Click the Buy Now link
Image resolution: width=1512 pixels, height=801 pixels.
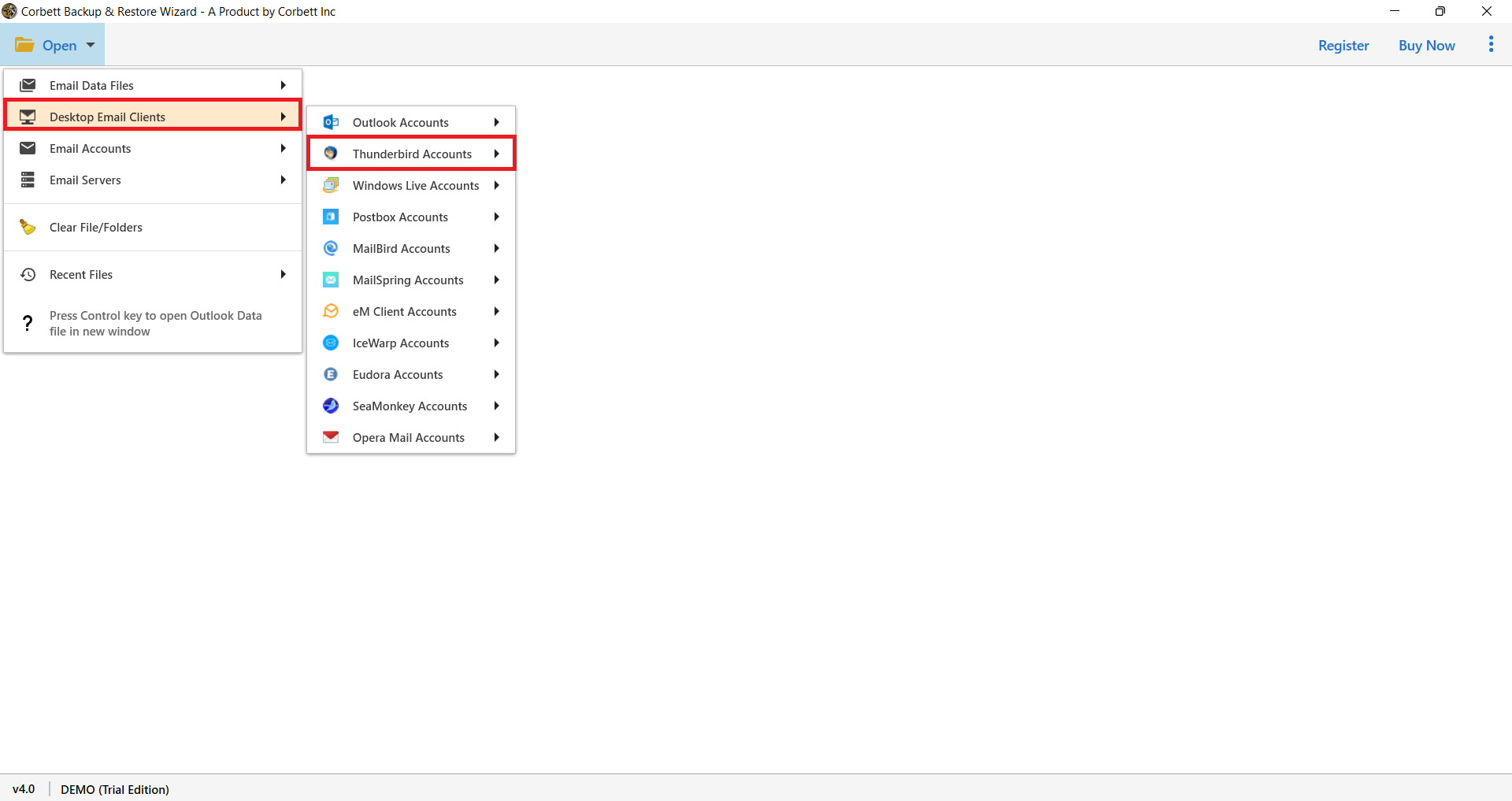point(1426,45)
